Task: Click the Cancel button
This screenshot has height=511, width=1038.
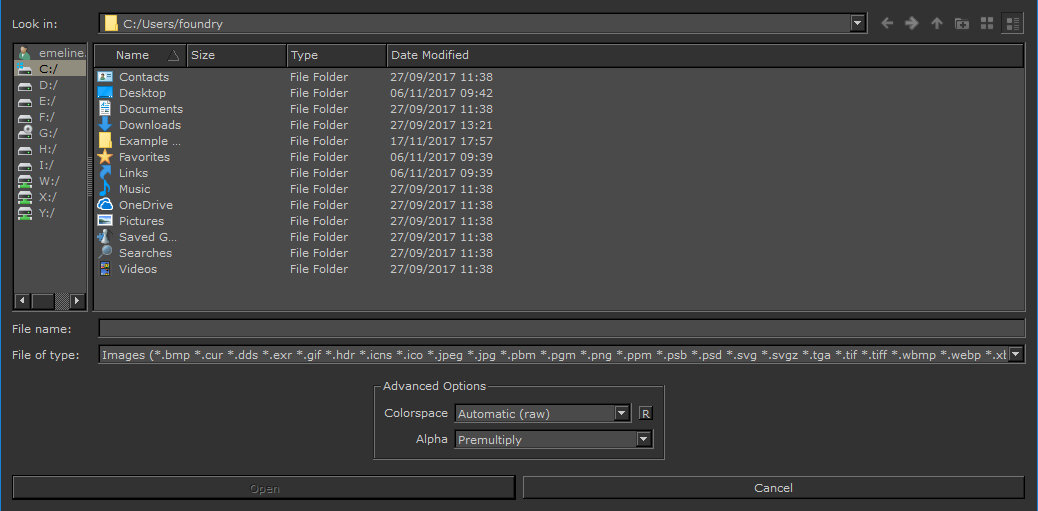Action: tap(773, 488)
